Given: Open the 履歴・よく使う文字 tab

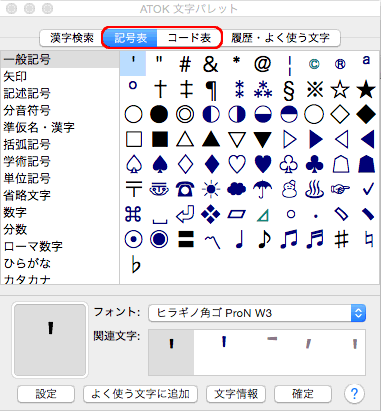Looking at the screenshot, I should (281, 38).
